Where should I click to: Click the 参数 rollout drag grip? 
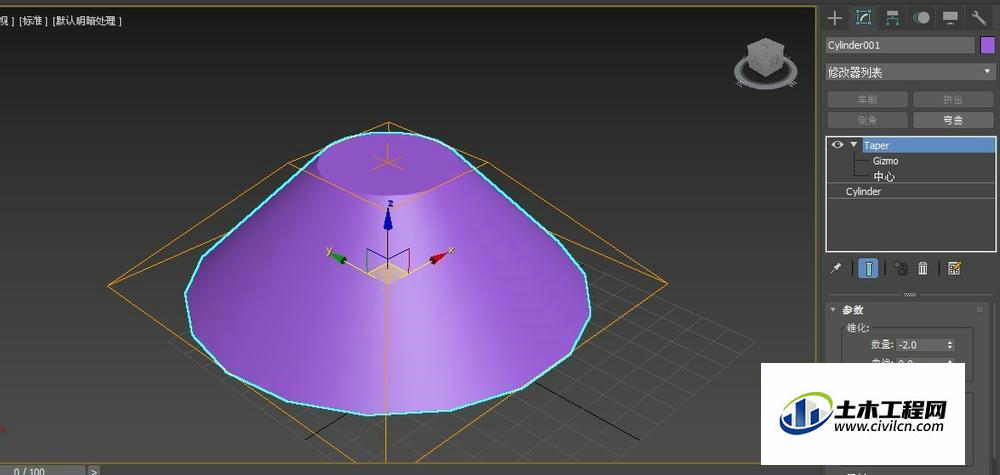980,310
